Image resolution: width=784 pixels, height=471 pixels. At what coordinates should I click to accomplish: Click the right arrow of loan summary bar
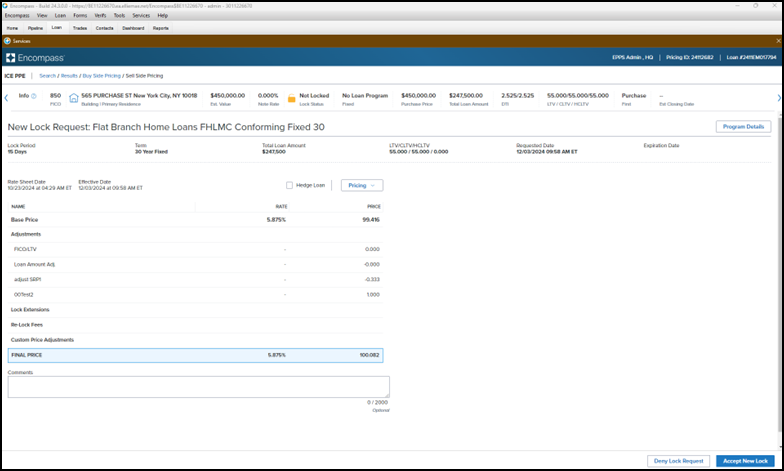pos(779,98)
